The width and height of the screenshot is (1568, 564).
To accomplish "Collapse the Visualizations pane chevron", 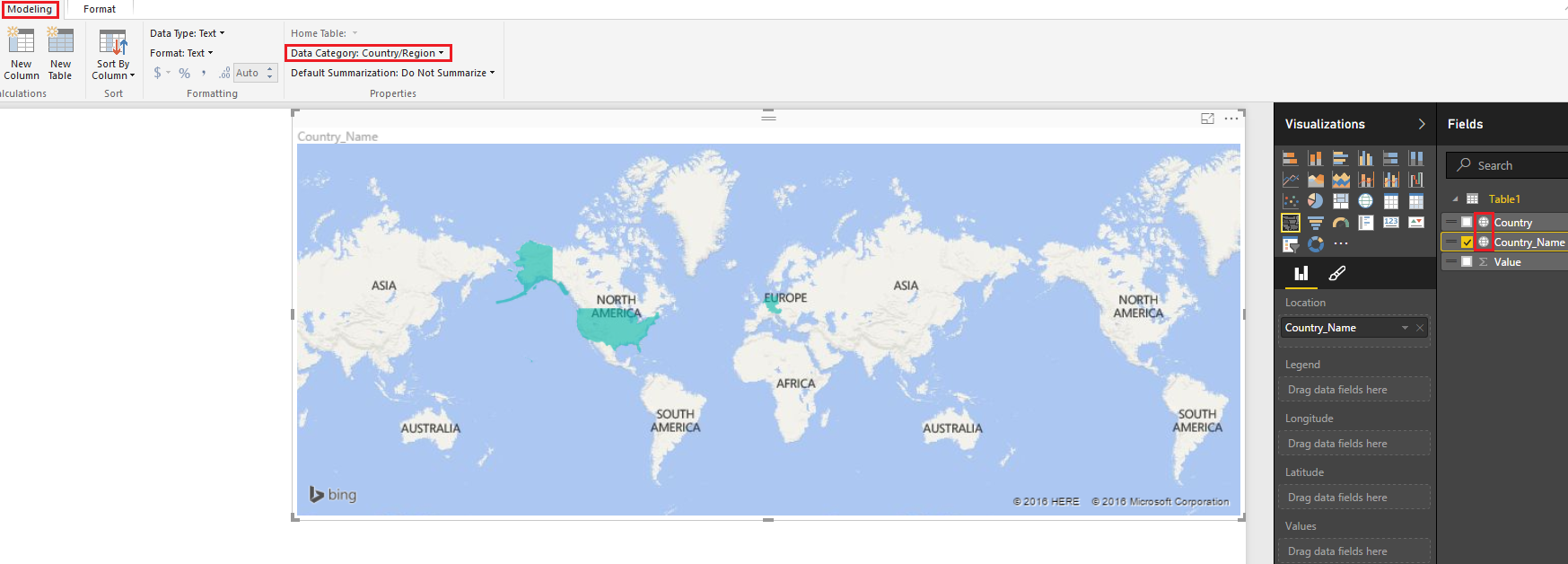I will click(x=1421, y=124).
